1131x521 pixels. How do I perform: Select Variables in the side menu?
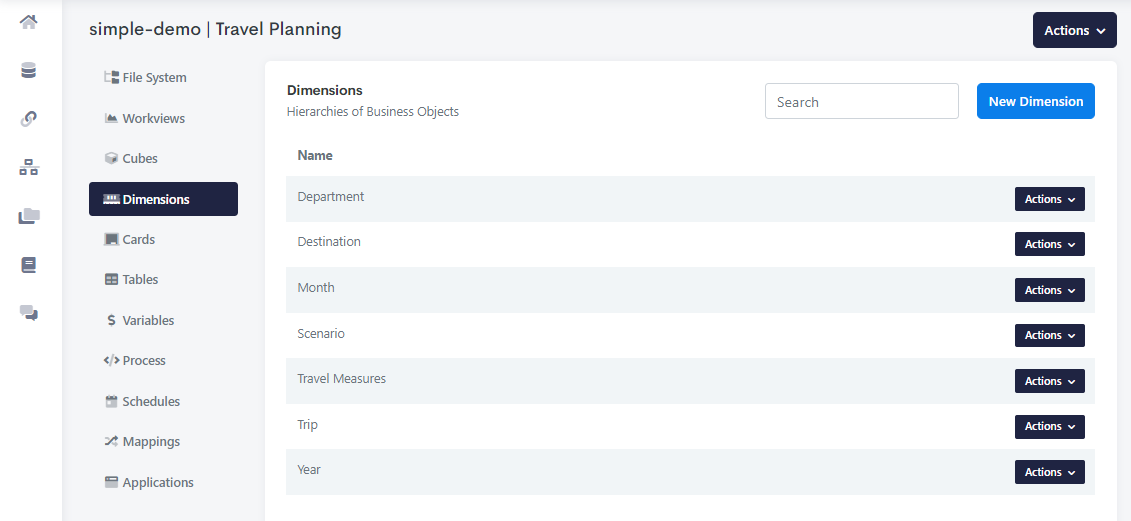point(148,321)
